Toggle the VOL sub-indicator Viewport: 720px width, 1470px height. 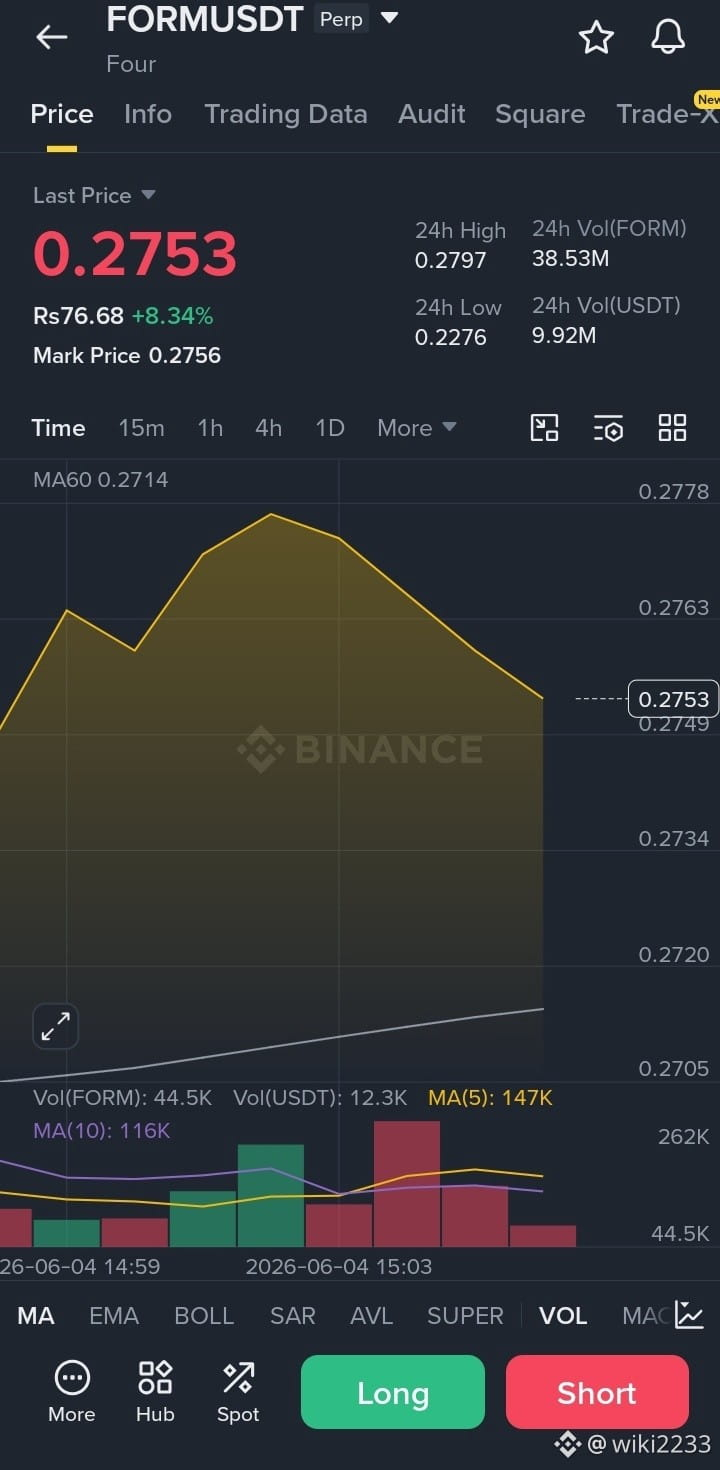pyautogui.click(x=563, y=1315)
